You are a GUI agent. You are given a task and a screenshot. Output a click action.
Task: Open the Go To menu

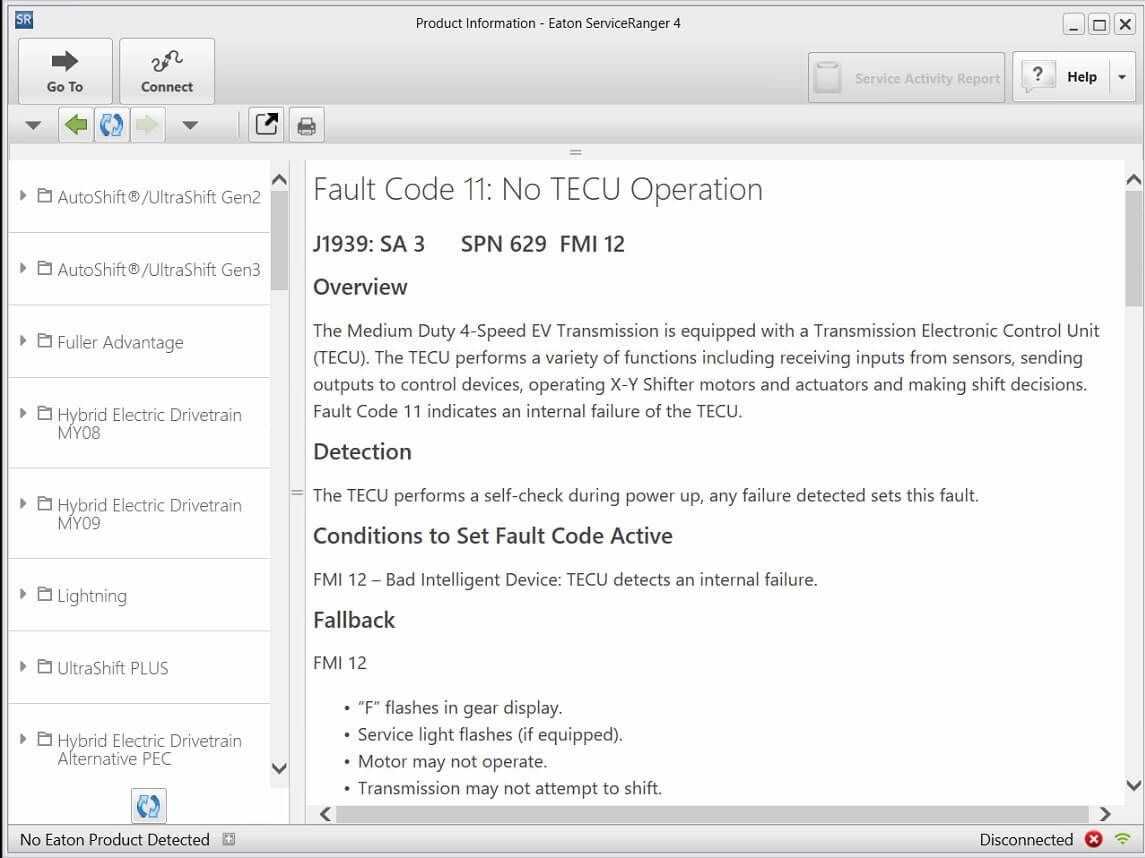(x=65, y=71)
